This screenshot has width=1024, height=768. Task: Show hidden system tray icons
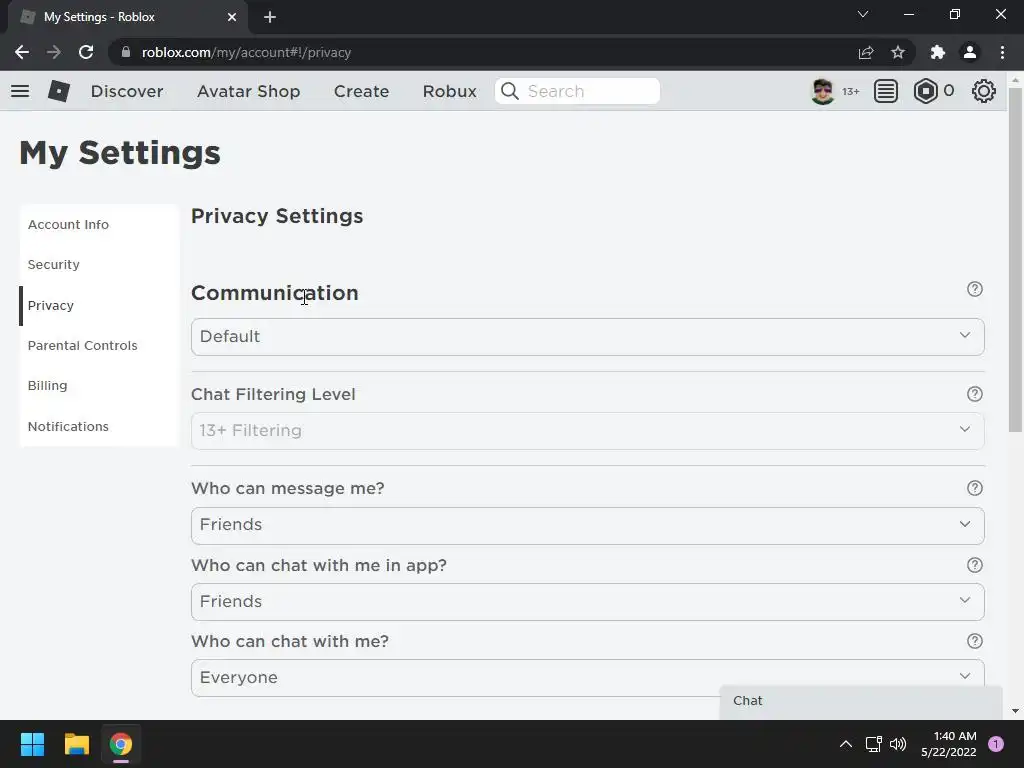[x=845, y=744]
